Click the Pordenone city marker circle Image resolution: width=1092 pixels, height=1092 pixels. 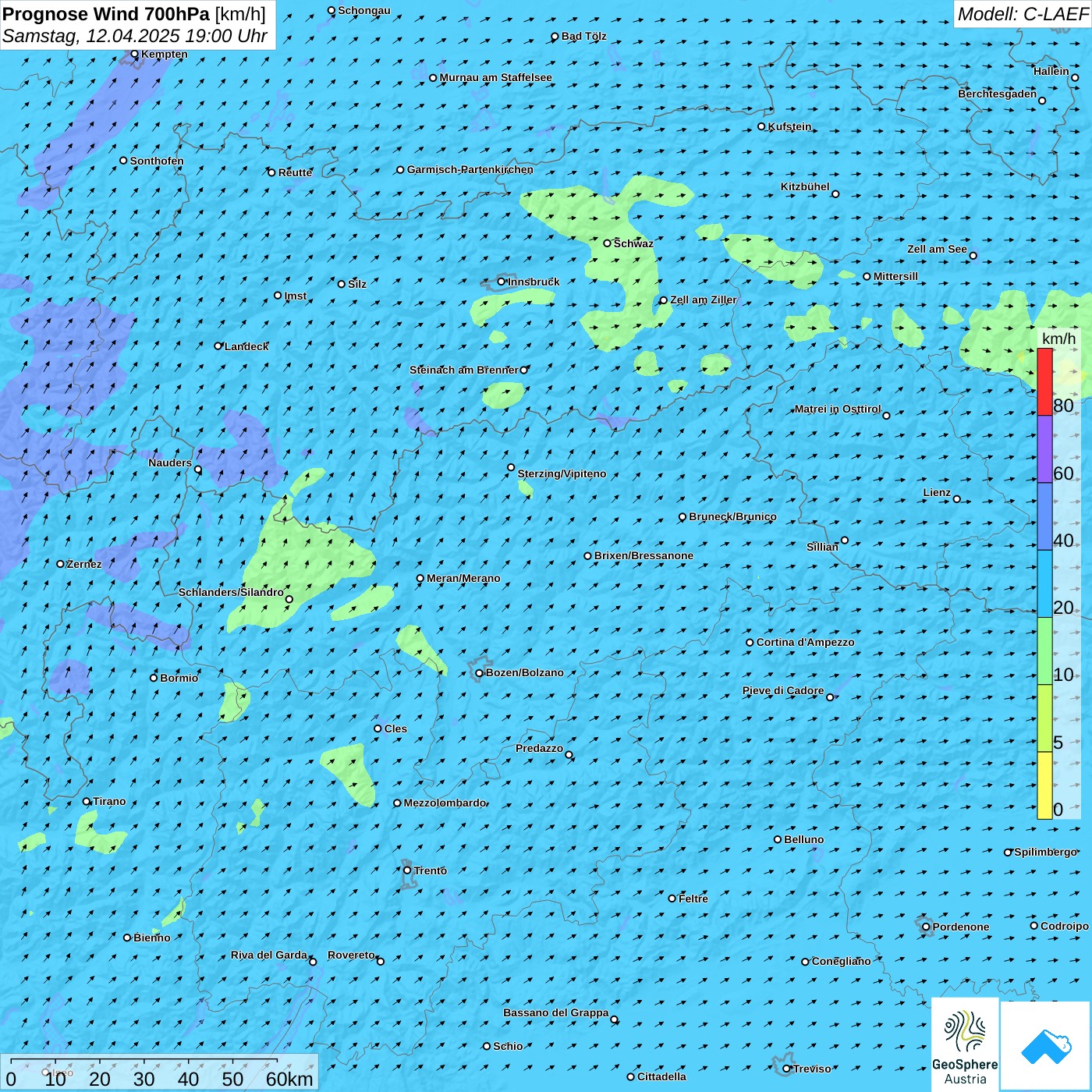pos(927,927)
